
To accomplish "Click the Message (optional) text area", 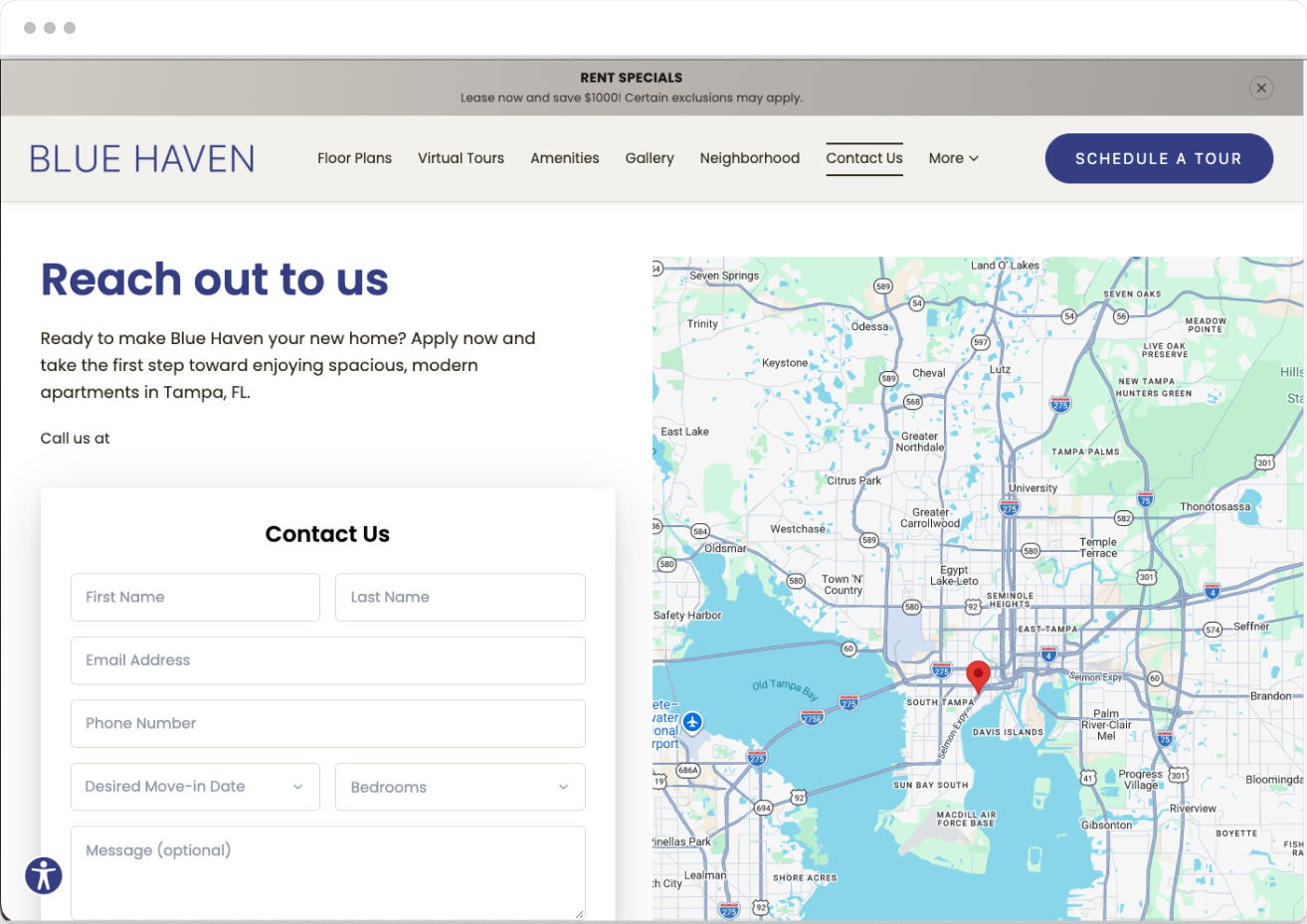I will point(328,872).
